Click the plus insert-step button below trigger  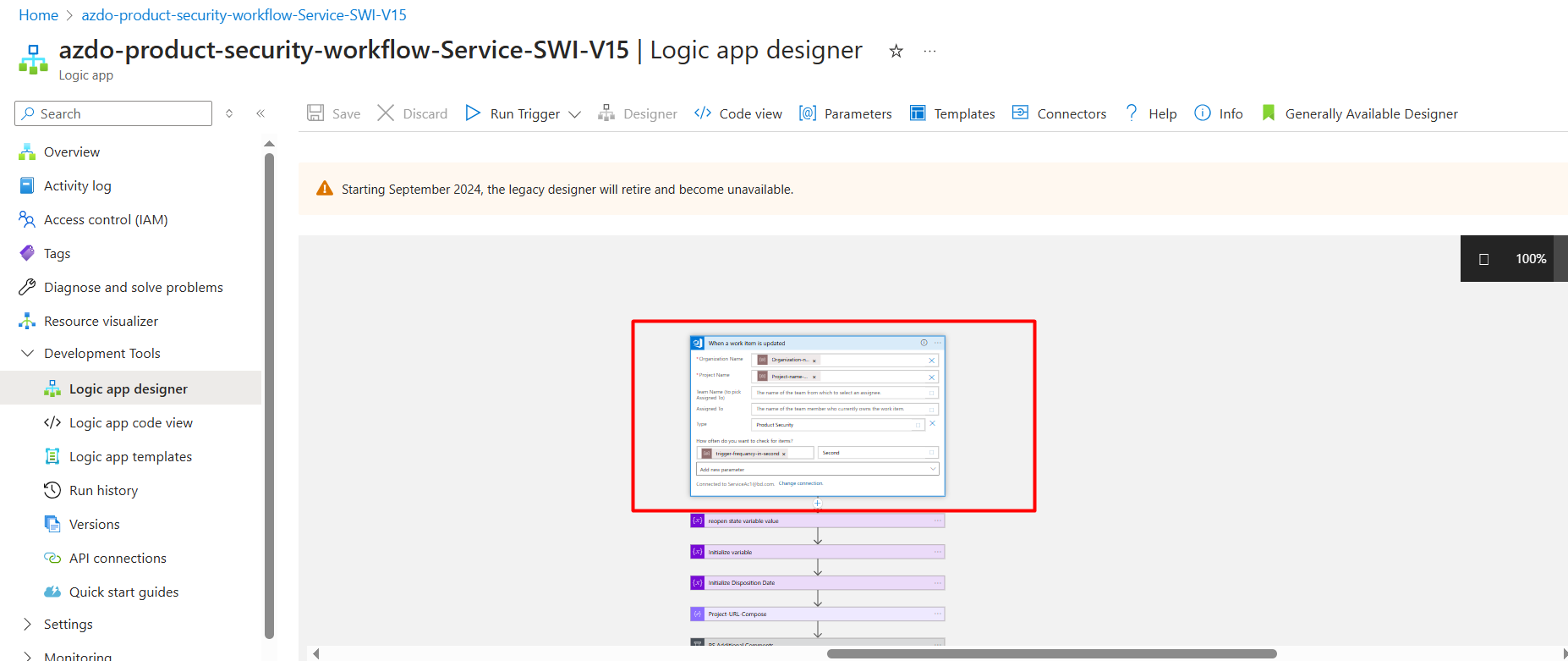(817, 504)
